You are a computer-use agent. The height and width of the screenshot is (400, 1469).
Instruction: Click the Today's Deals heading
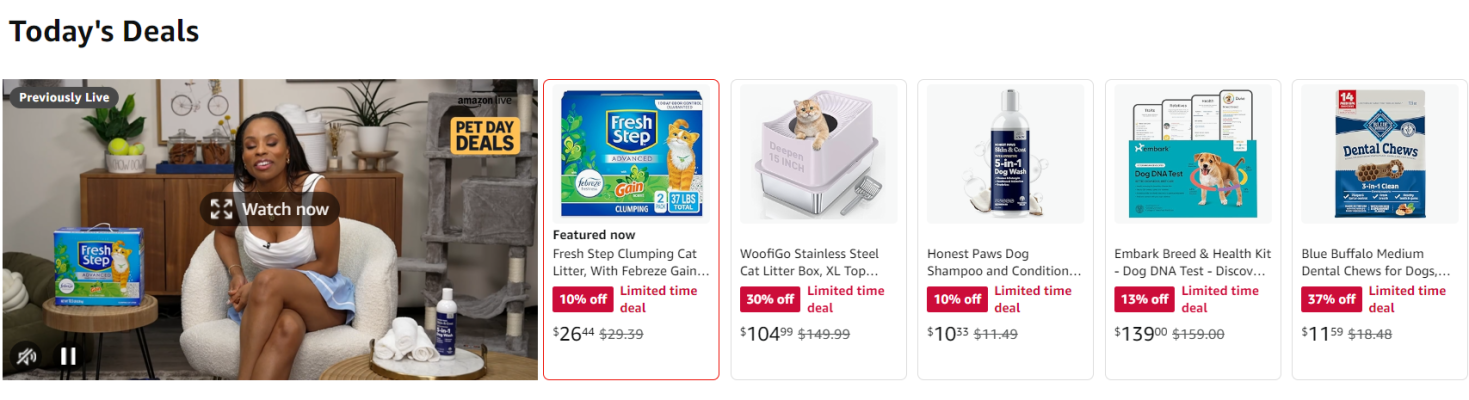coord(104,31)
